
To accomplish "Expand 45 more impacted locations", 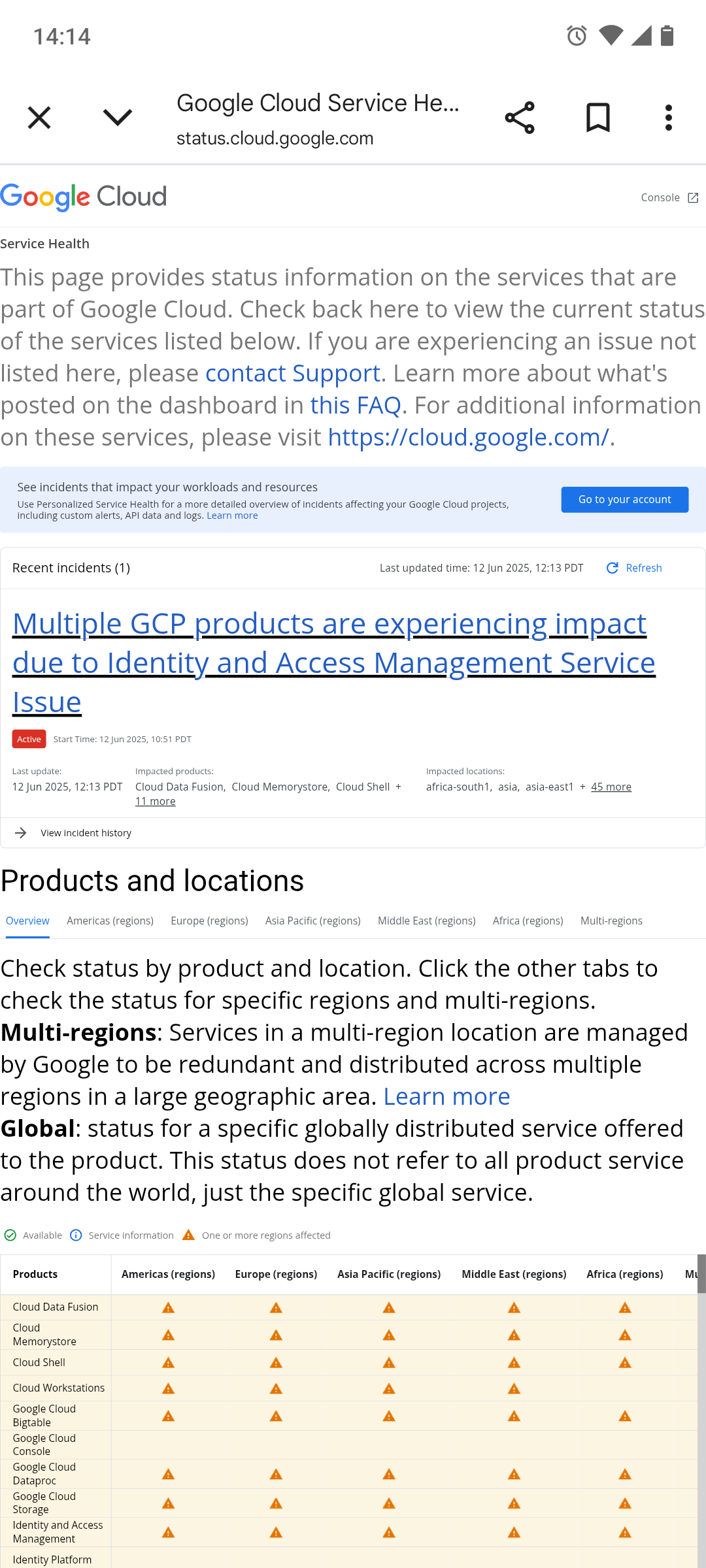I will [x=611, y=787].
